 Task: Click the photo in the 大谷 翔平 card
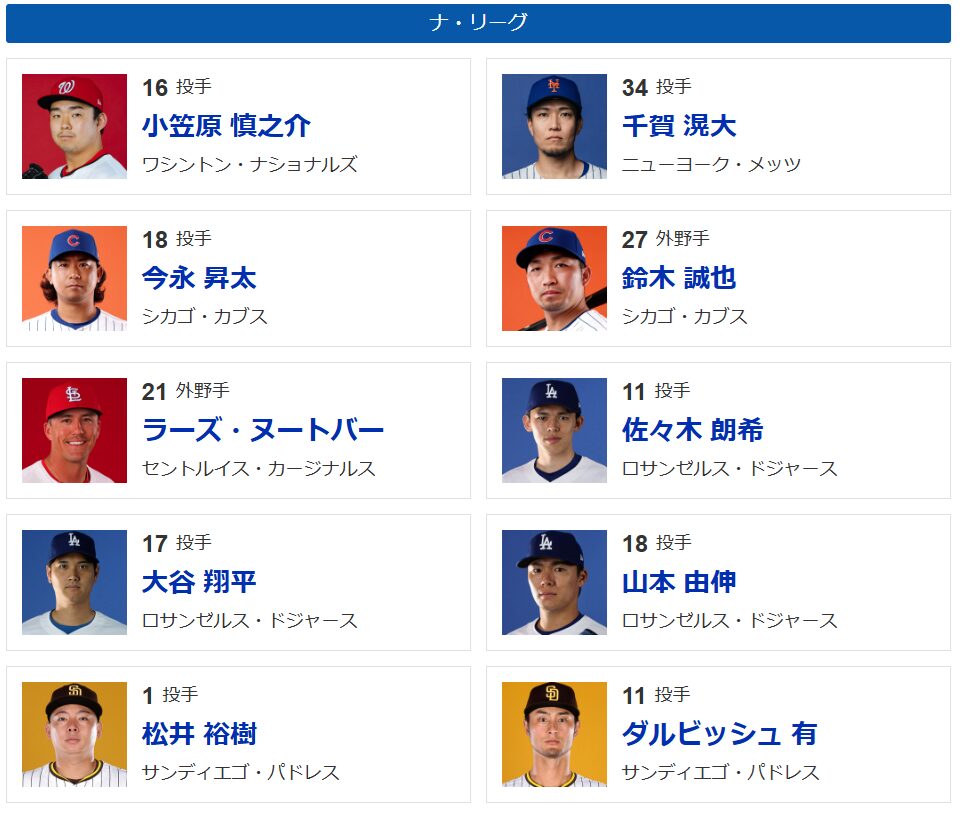pos(75,582)
